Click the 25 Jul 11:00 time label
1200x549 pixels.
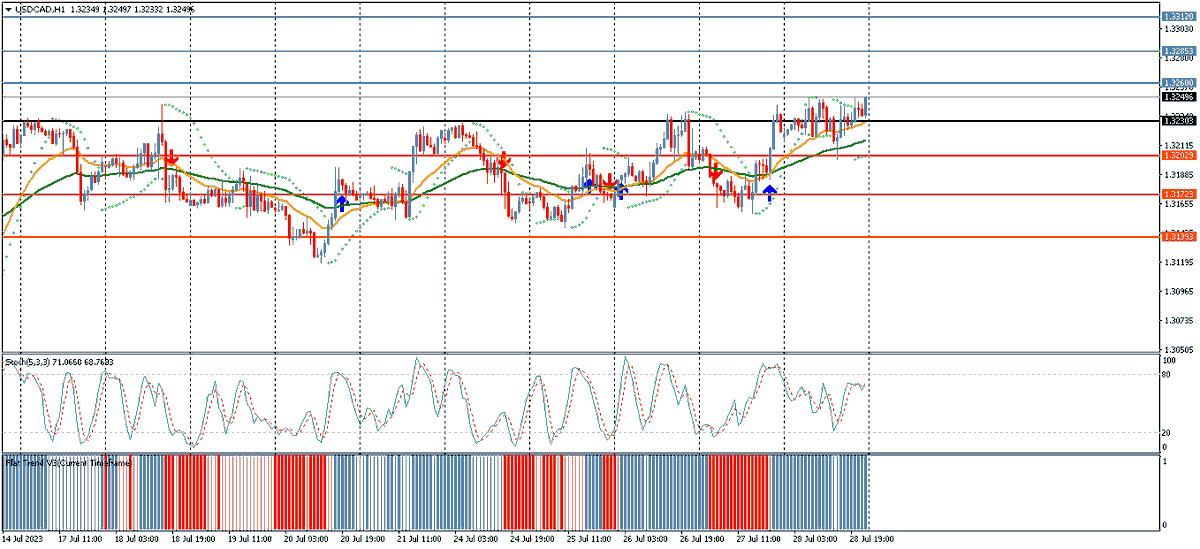pyautogui.click(x=591, y=538)
